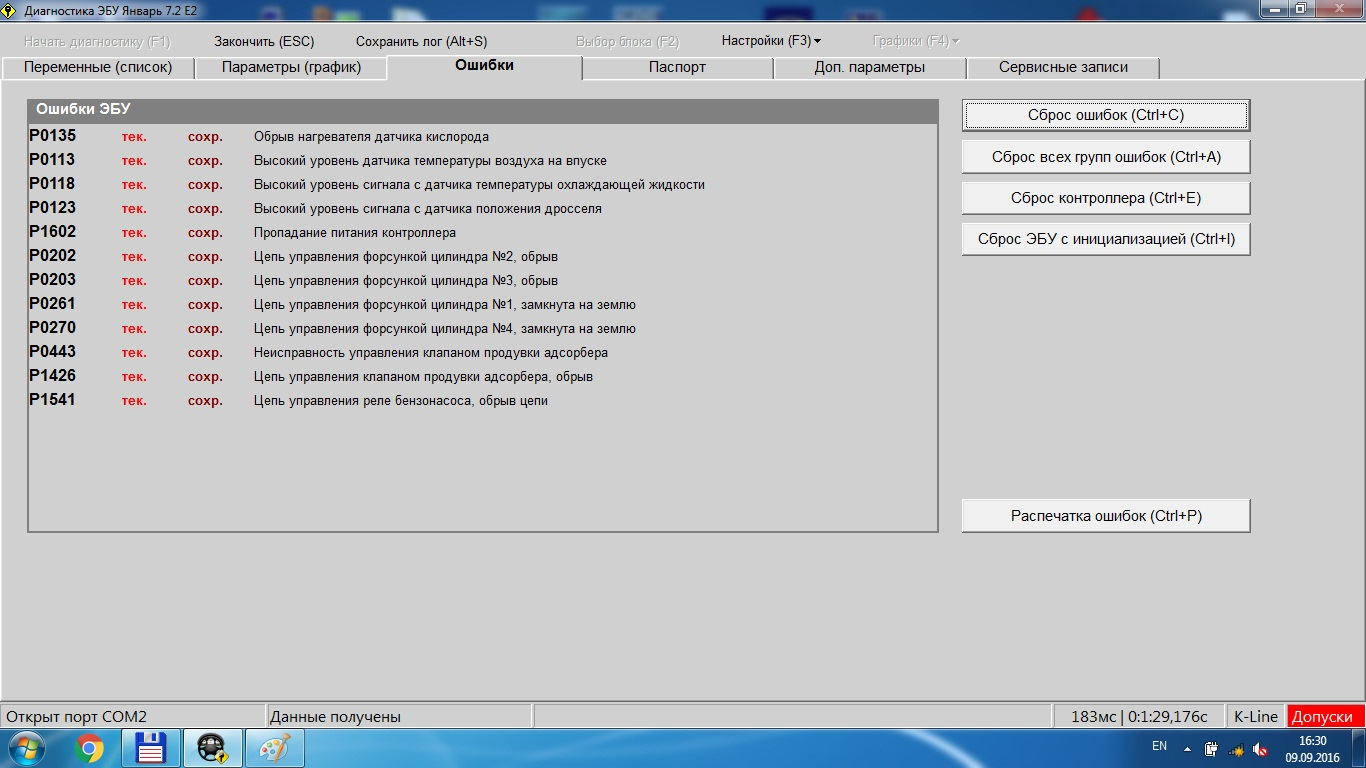Click the сохр. flag in P1541 row
This screenshot has height=768, width=1366.
(205, 401)
